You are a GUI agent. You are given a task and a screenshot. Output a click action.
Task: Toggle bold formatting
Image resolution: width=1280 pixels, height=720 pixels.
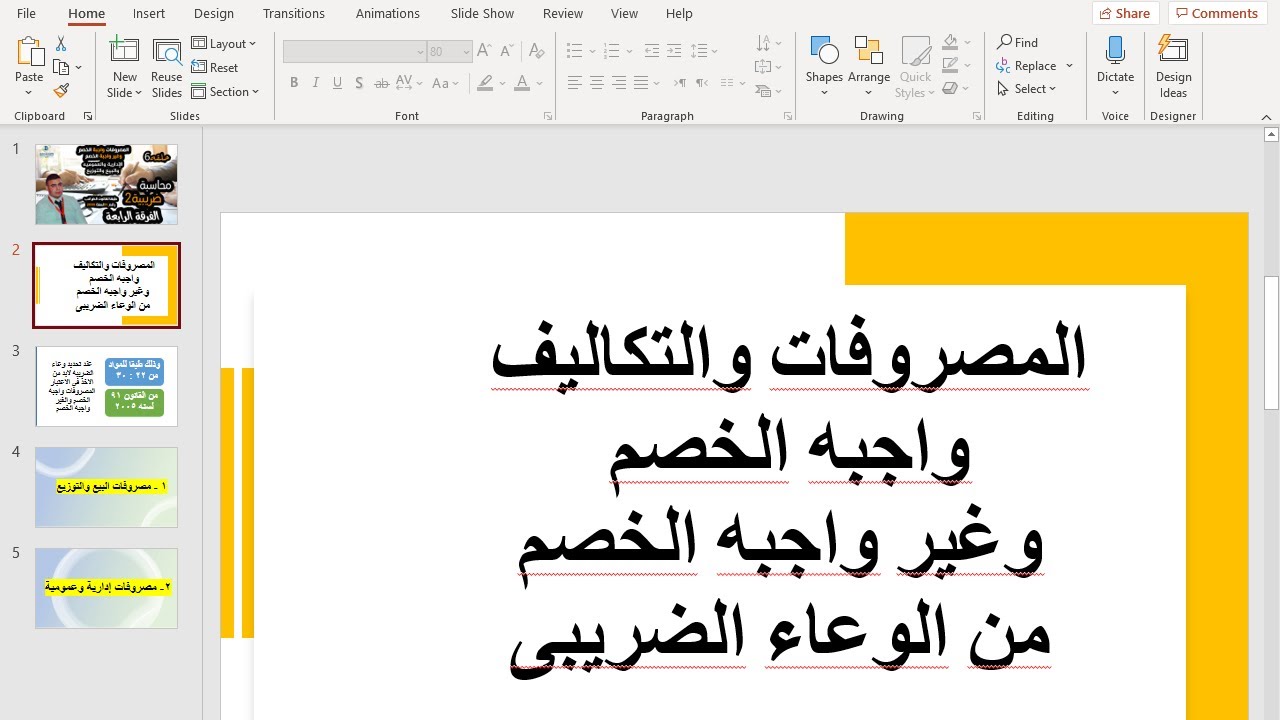pos(294,83)
